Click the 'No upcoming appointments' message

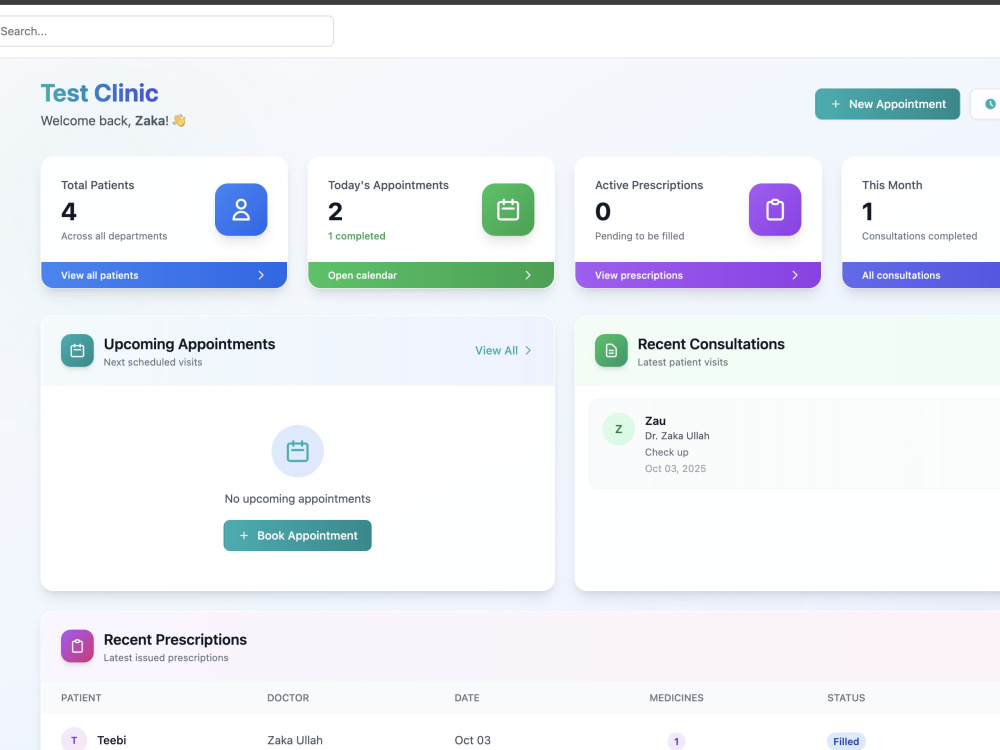click(x=297, y=499)
